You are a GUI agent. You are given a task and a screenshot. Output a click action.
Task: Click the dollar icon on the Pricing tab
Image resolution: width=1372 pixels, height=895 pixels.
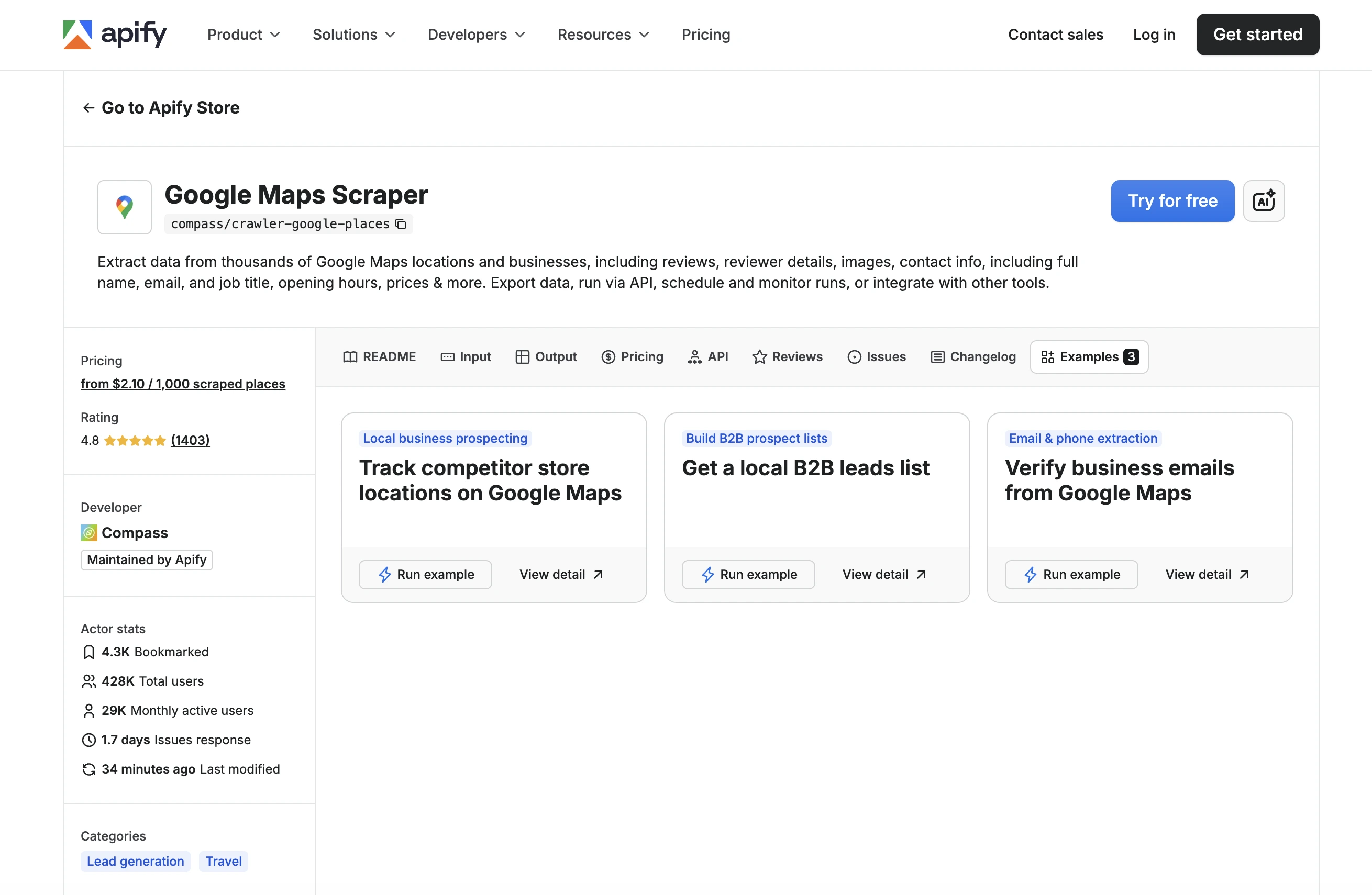[x=608, y=357]
